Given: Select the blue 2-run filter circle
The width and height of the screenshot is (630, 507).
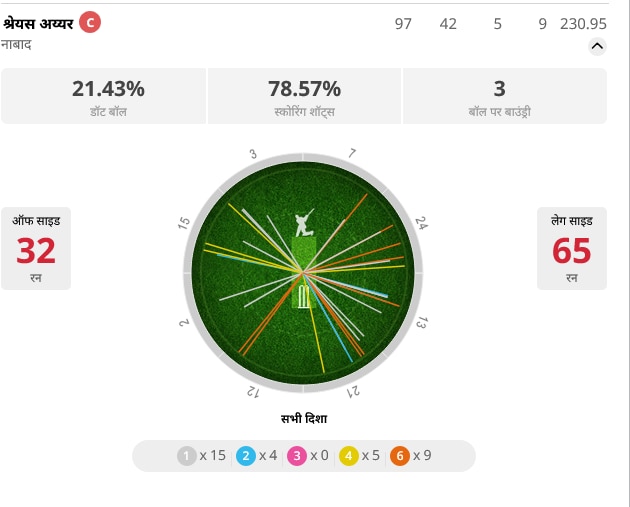Looking at the screenshot, I should 246,456.
